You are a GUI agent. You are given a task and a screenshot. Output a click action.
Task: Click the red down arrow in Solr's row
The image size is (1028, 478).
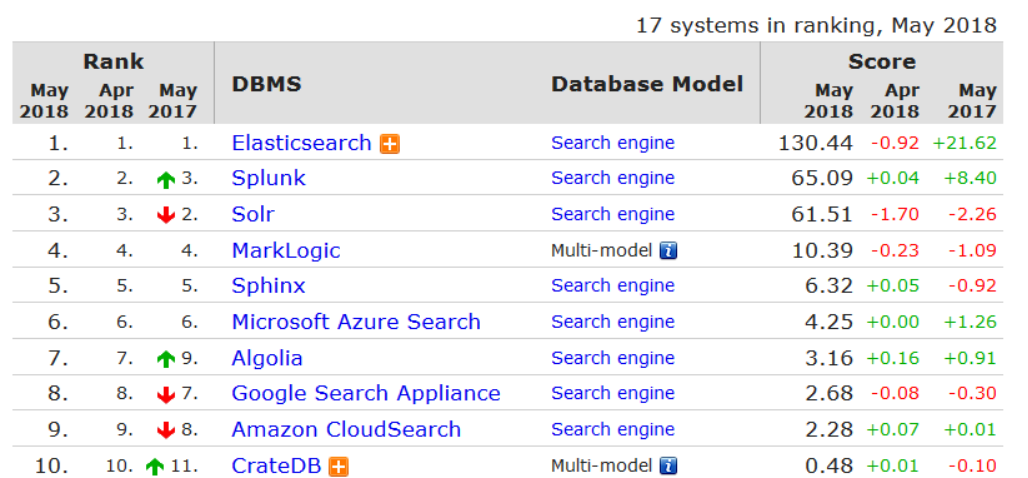click(166, 216)
